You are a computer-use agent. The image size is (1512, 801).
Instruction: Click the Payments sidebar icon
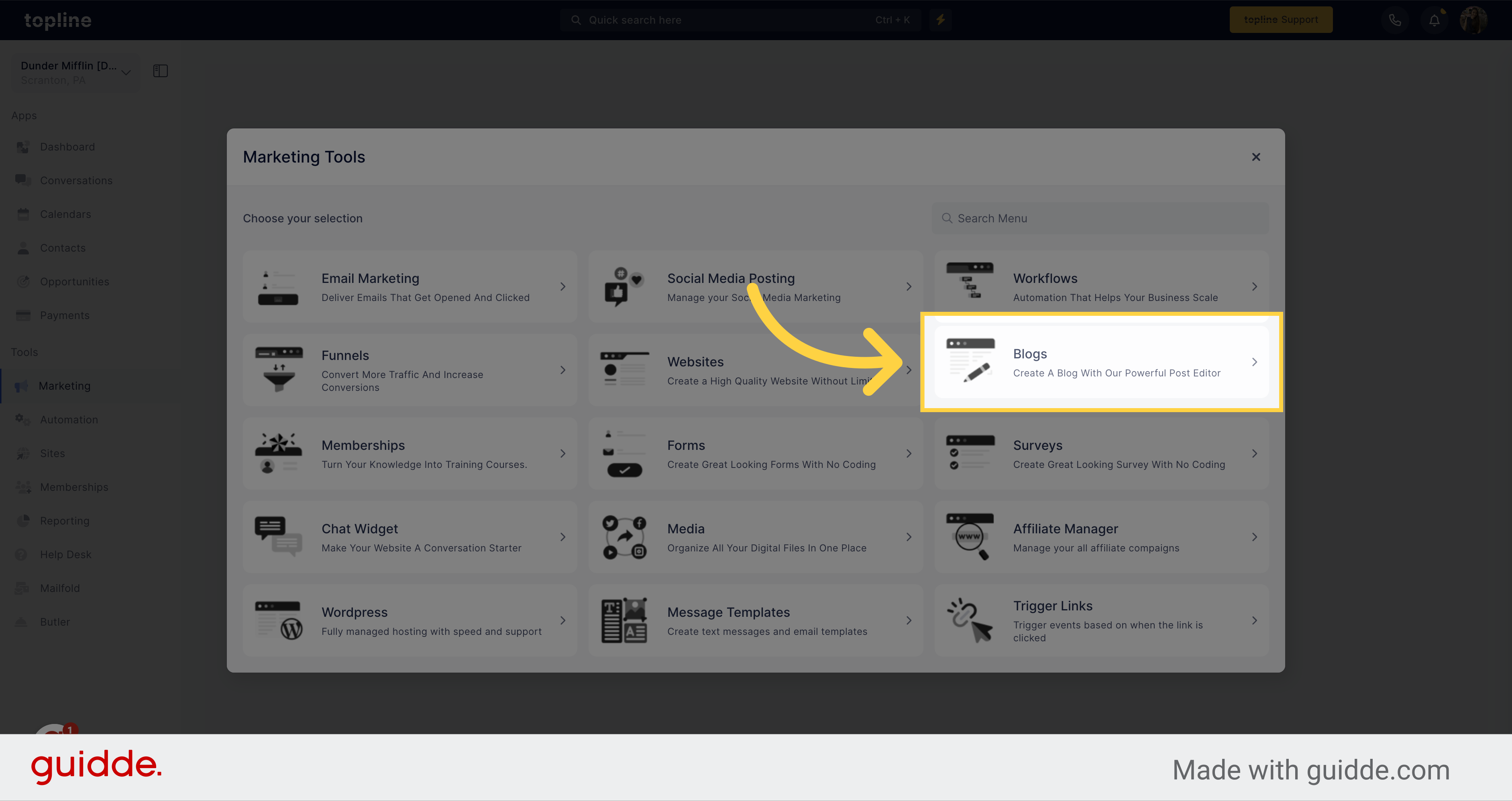[23, 315]
